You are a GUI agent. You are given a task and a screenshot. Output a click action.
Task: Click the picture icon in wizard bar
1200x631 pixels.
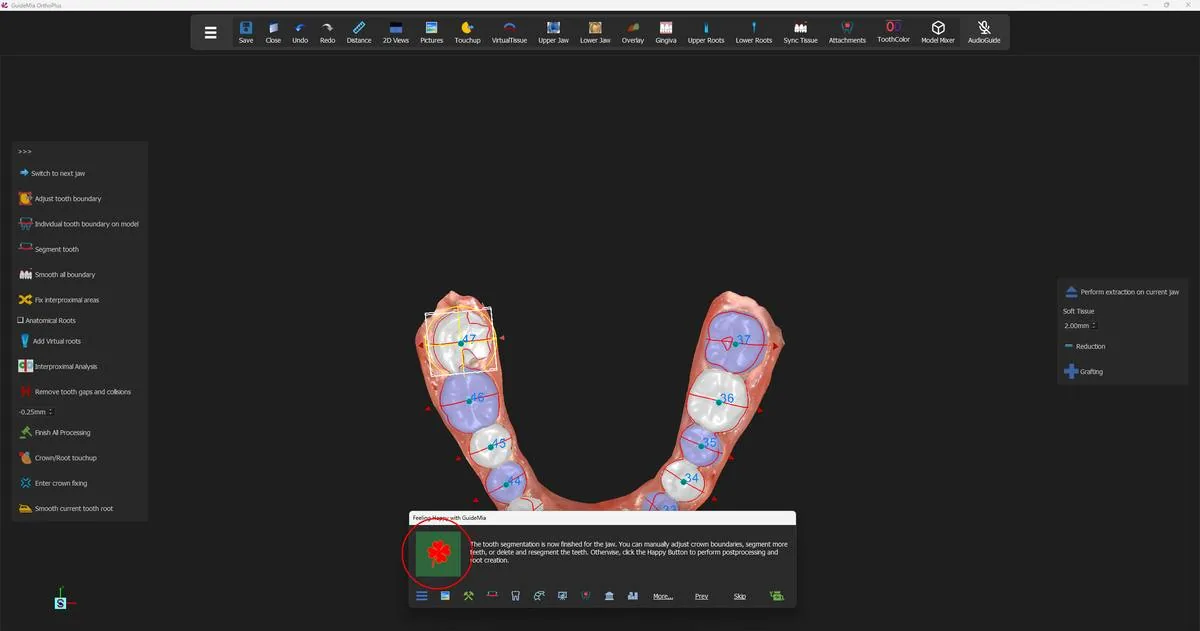point(445,596)
